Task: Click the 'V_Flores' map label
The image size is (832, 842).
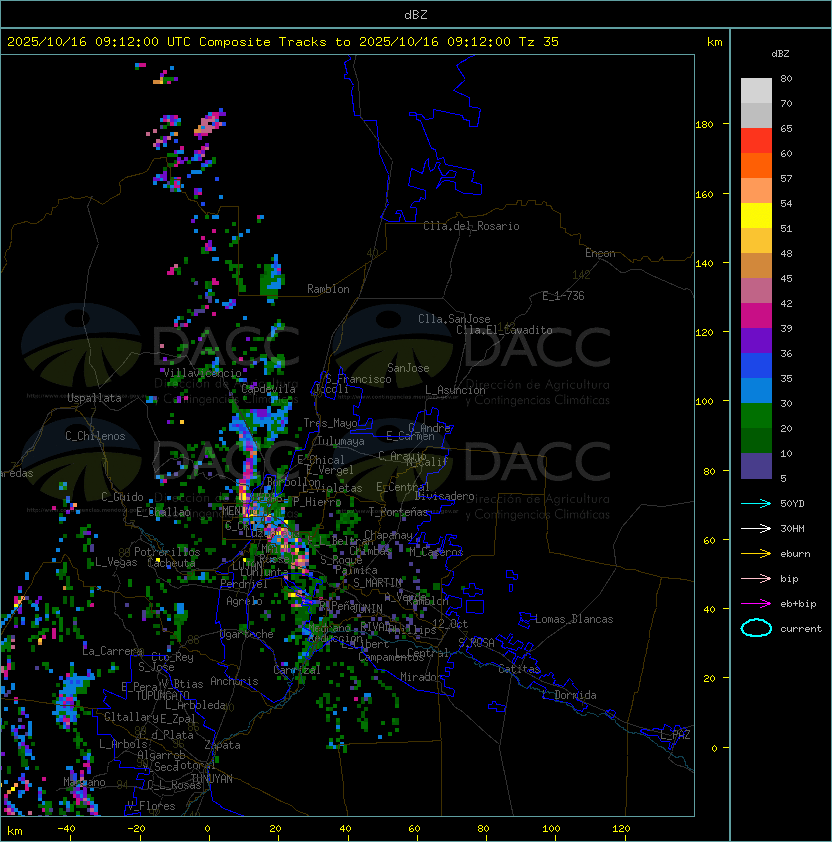Action: coord(151,806)
